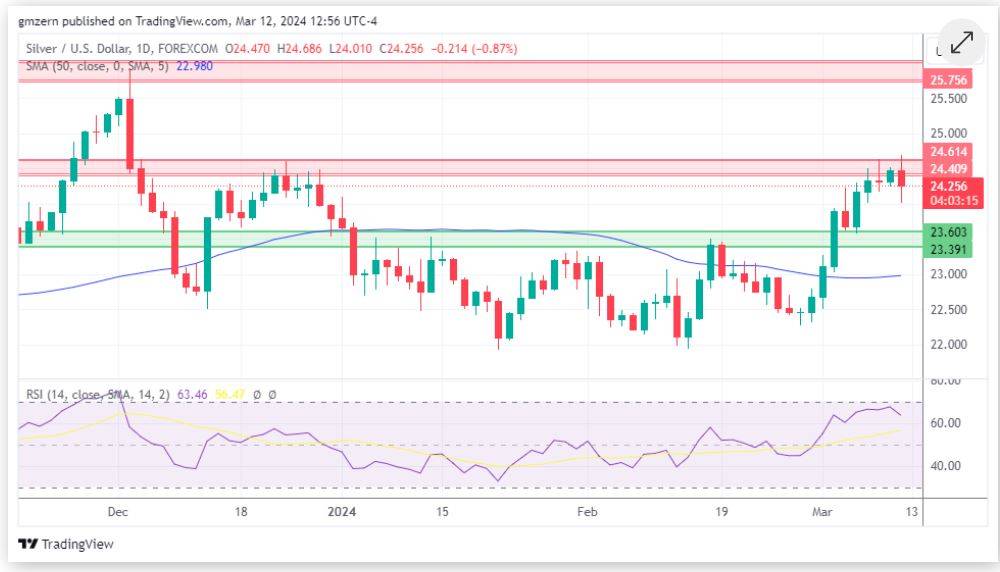The image size is (1000, 572).
Task: Click the TradingView logo icon
Action: click(x=28, y=544)
